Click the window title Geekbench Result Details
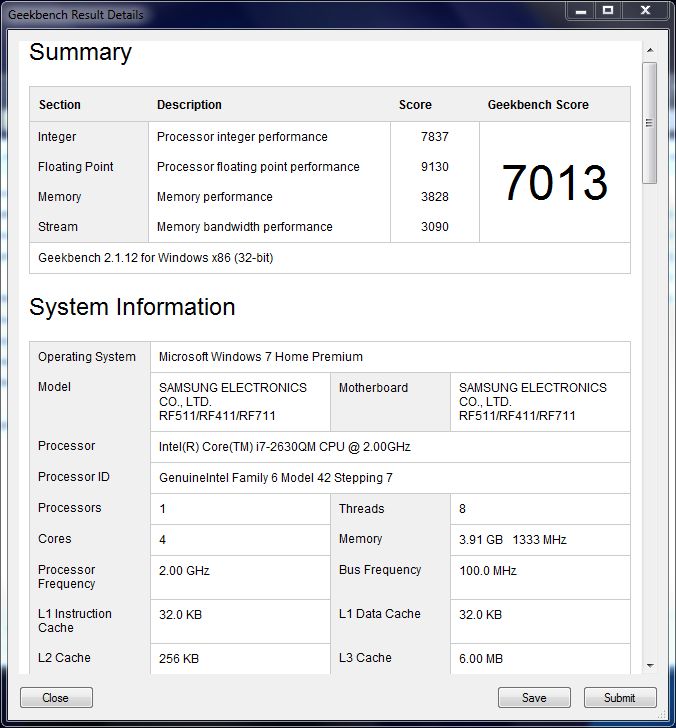The height and width of the screenshot is (728, 676). [x=76, y=15]
